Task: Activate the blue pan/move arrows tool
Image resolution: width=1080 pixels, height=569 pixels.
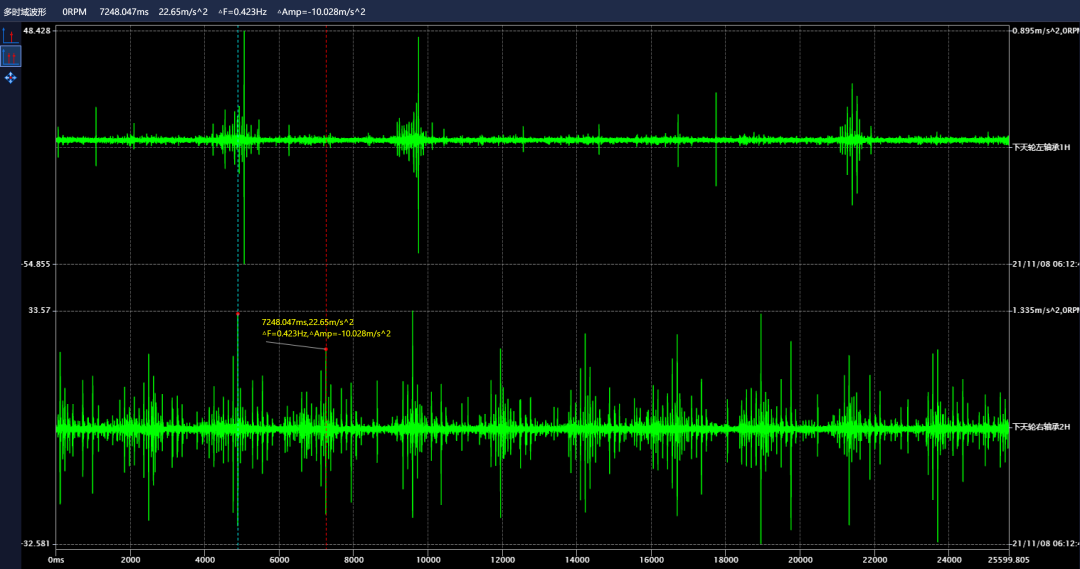Action: tap(10, 77)
